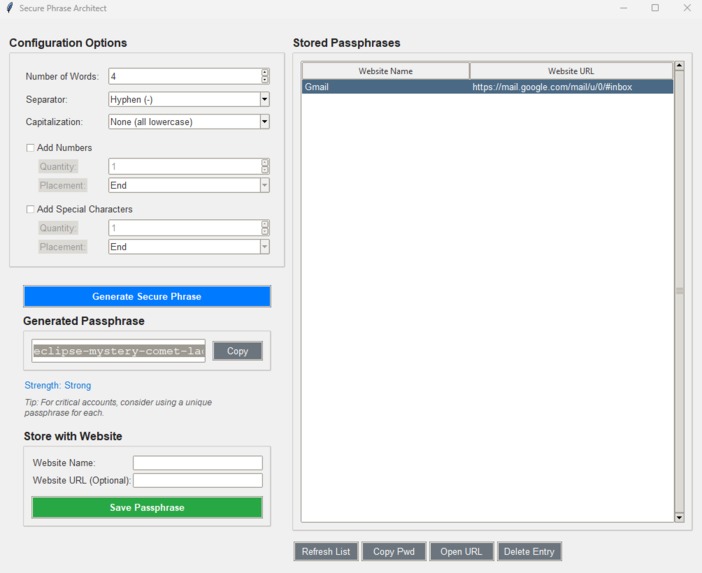Enable the Add Numbers checkbox
The width and height of the screenshot is (702, 573).
tap(30, 148)
